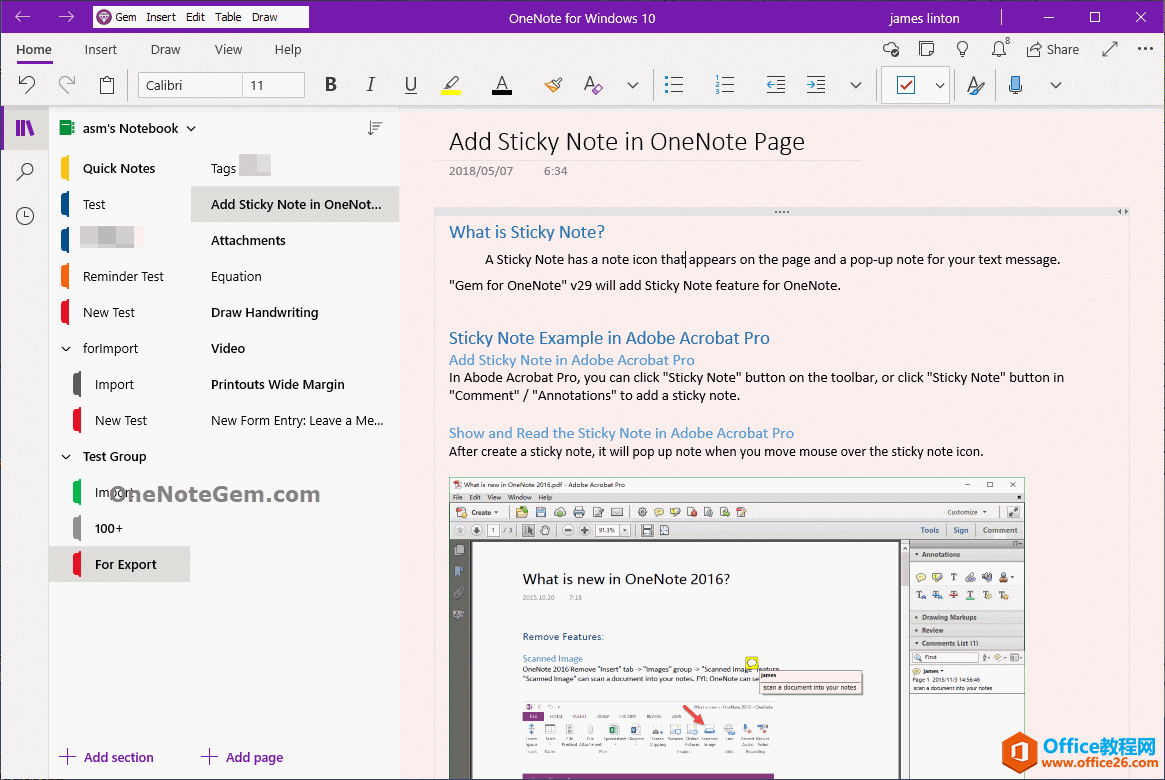The height and width of the screenshot is (780, 1165).
Task: Open the Draw Handwriting page
Action: tap(295, 313)
